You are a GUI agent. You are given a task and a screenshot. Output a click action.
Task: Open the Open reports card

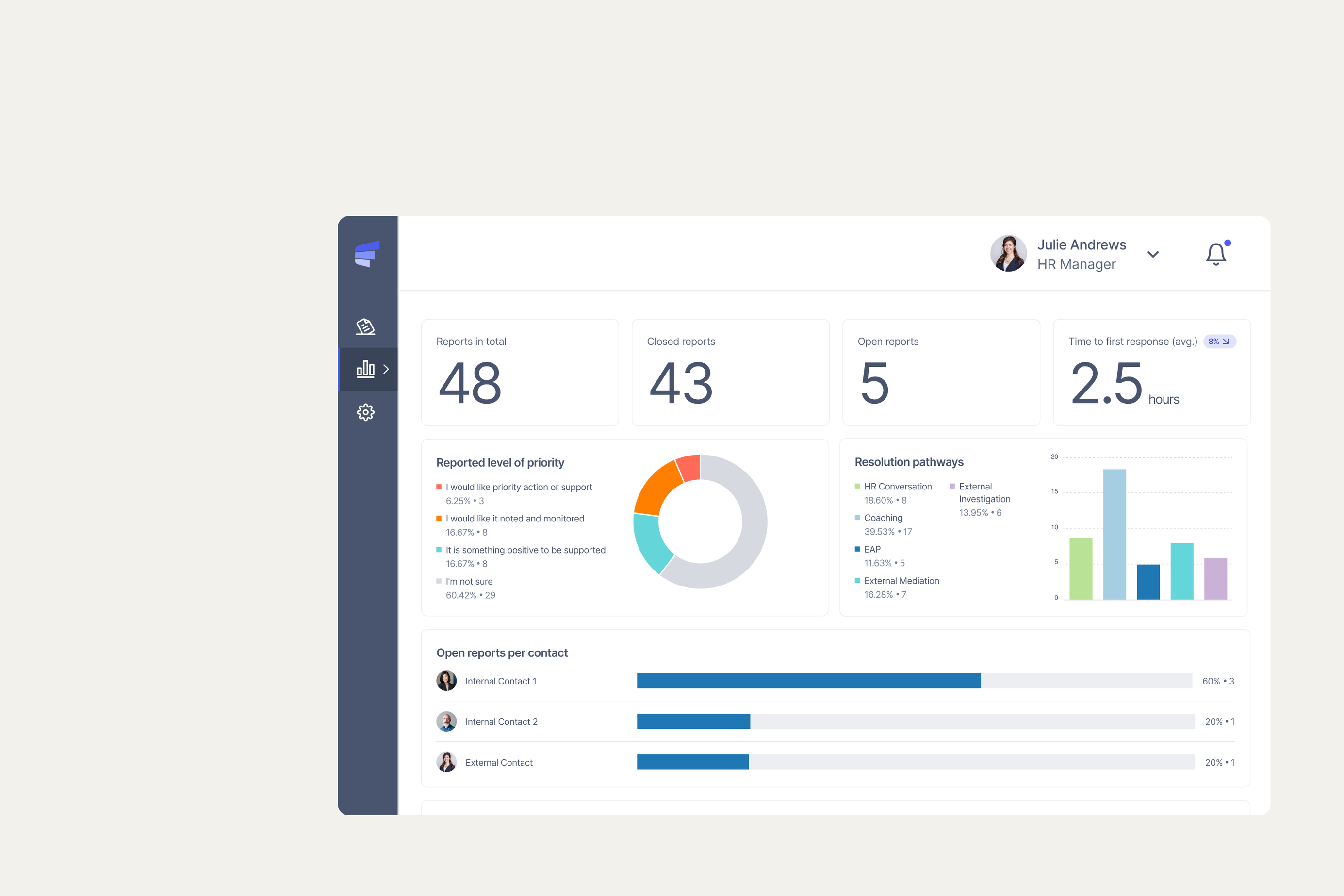pyautogui.click(x=941, y=373)
